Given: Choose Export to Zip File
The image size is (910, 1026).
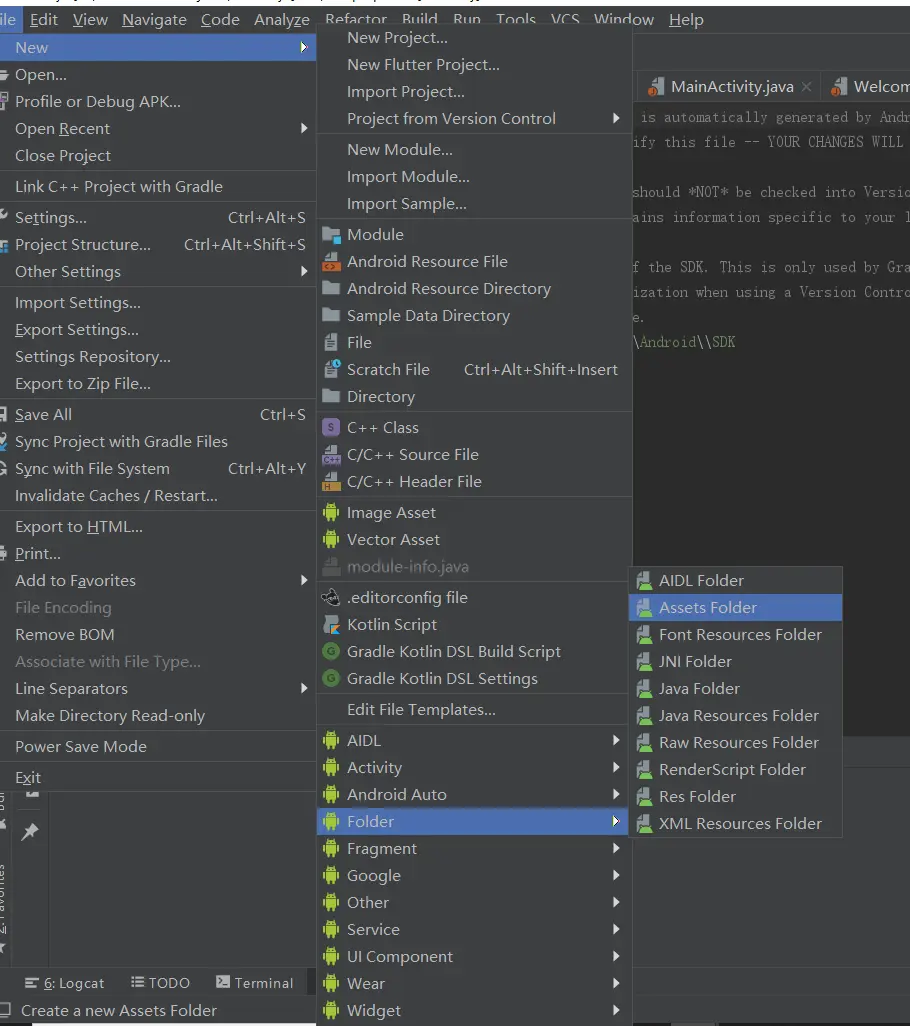Looking at the screenshot, I should [158, 384].
